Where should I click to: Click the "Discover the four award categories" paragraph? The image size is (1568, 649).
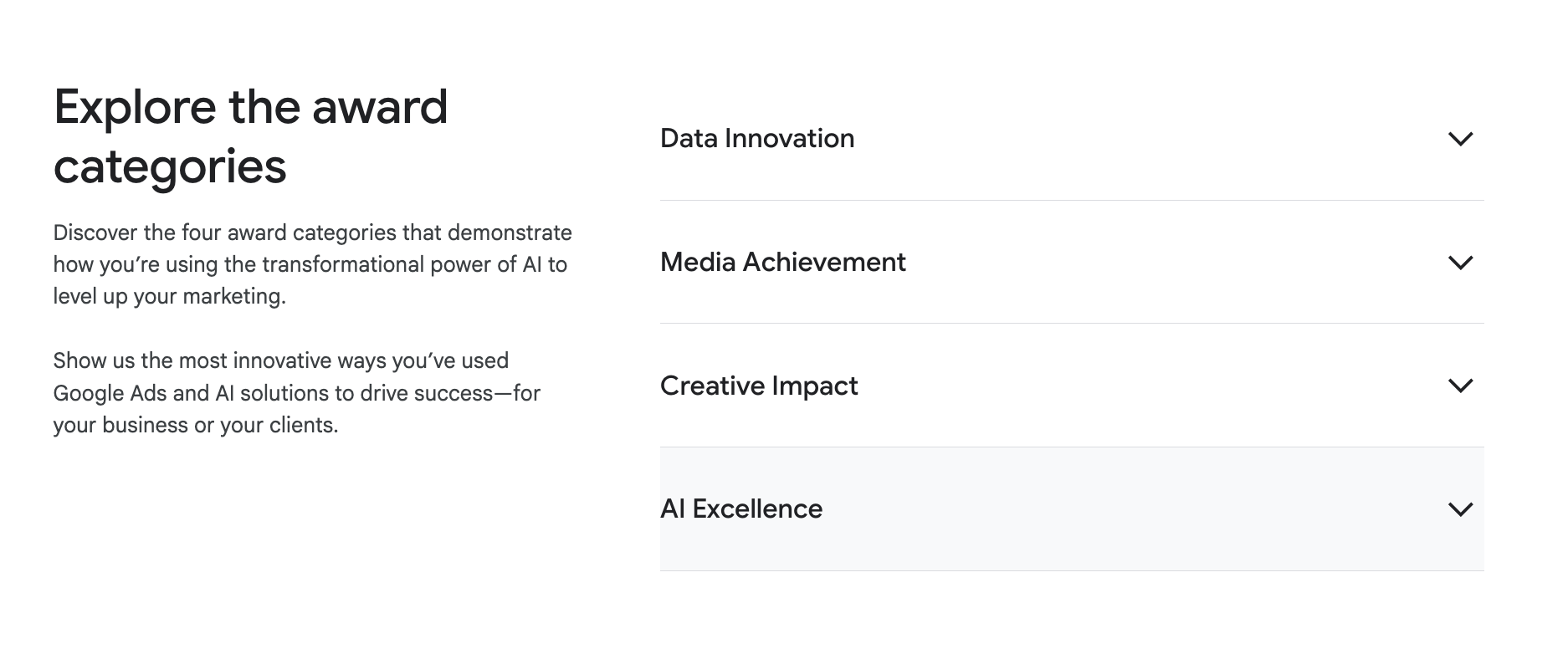tap(312, 264)
